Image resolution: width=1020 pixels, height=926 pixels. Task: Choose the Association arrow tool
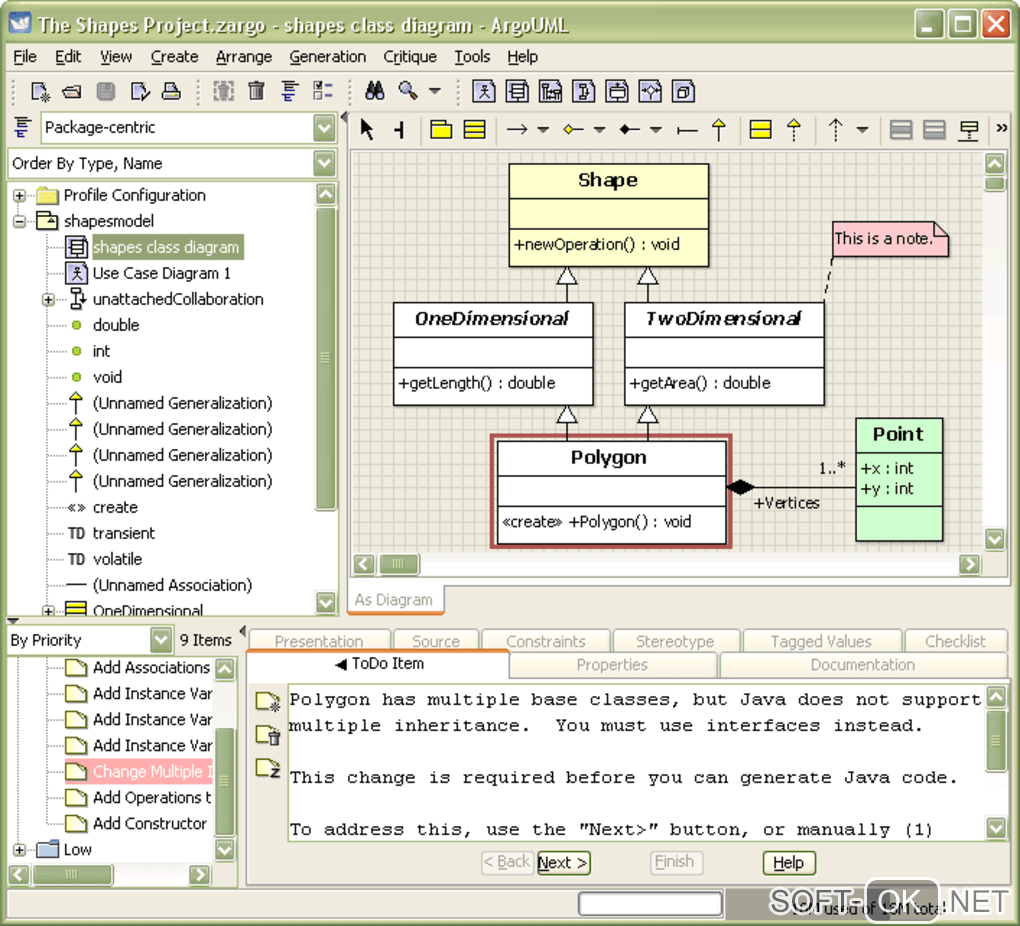517,129
